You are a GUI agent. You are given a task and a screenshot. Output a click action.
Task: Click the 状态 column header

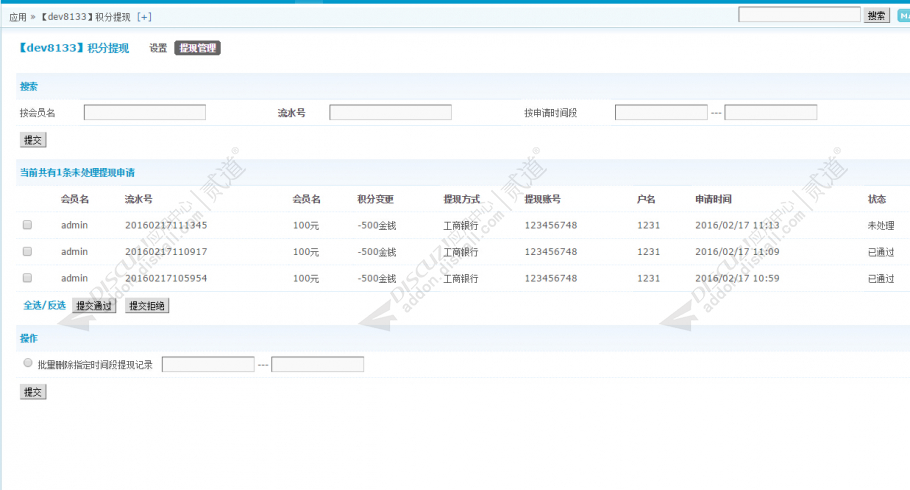click(877, 199)
